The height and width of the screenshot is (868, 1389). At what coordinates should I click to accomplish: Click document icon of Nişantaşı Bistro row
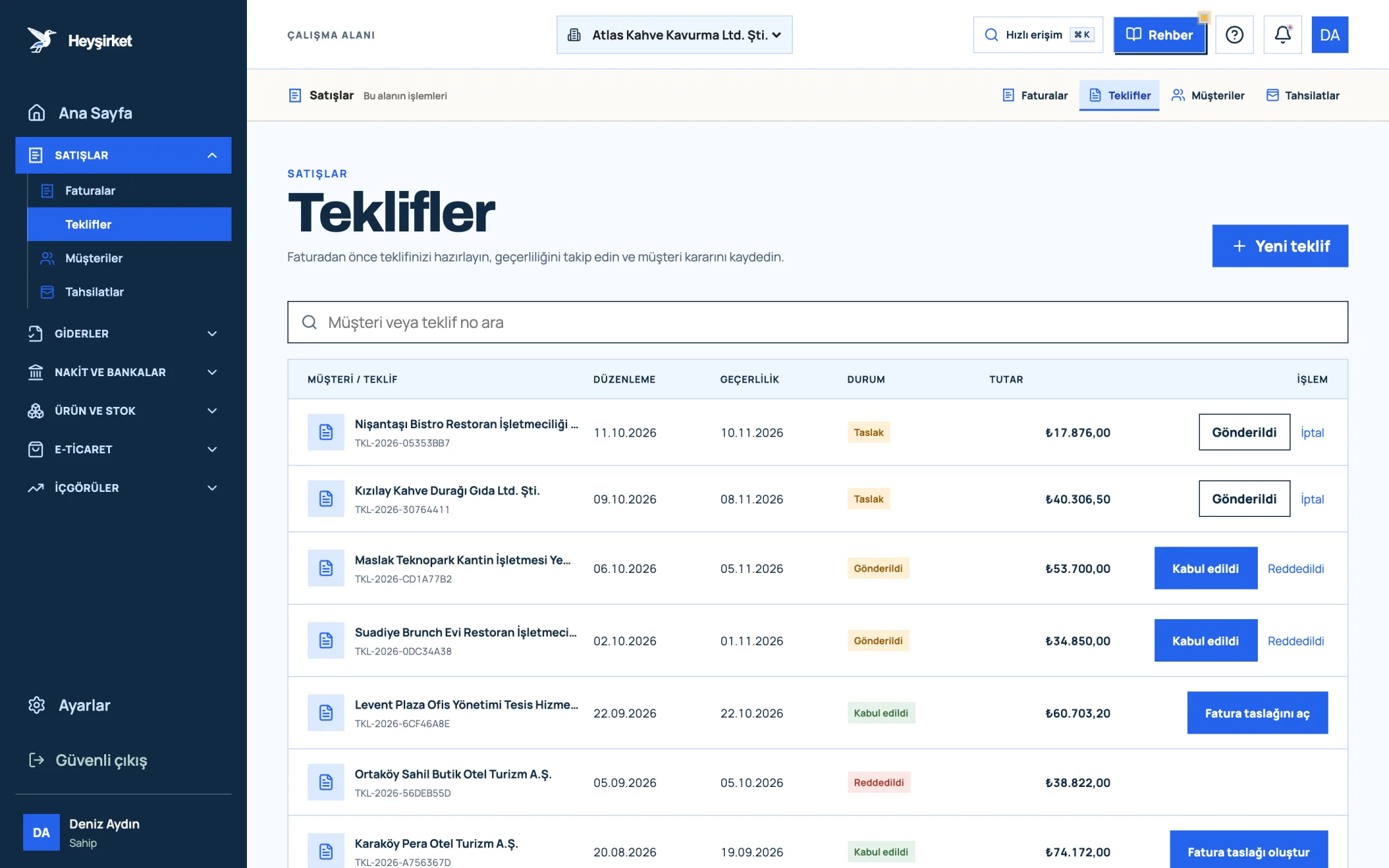coord(326,432)
